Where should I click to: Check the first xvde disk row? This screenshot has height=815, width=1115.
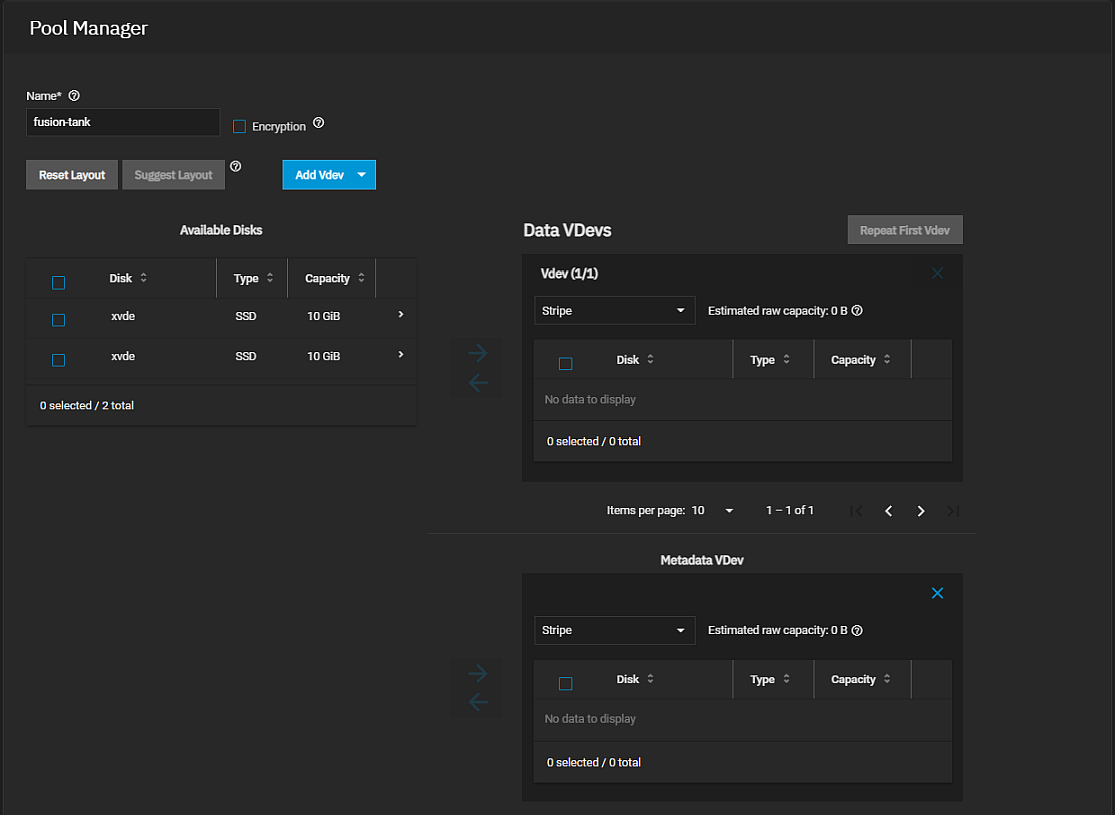(58, 320)
